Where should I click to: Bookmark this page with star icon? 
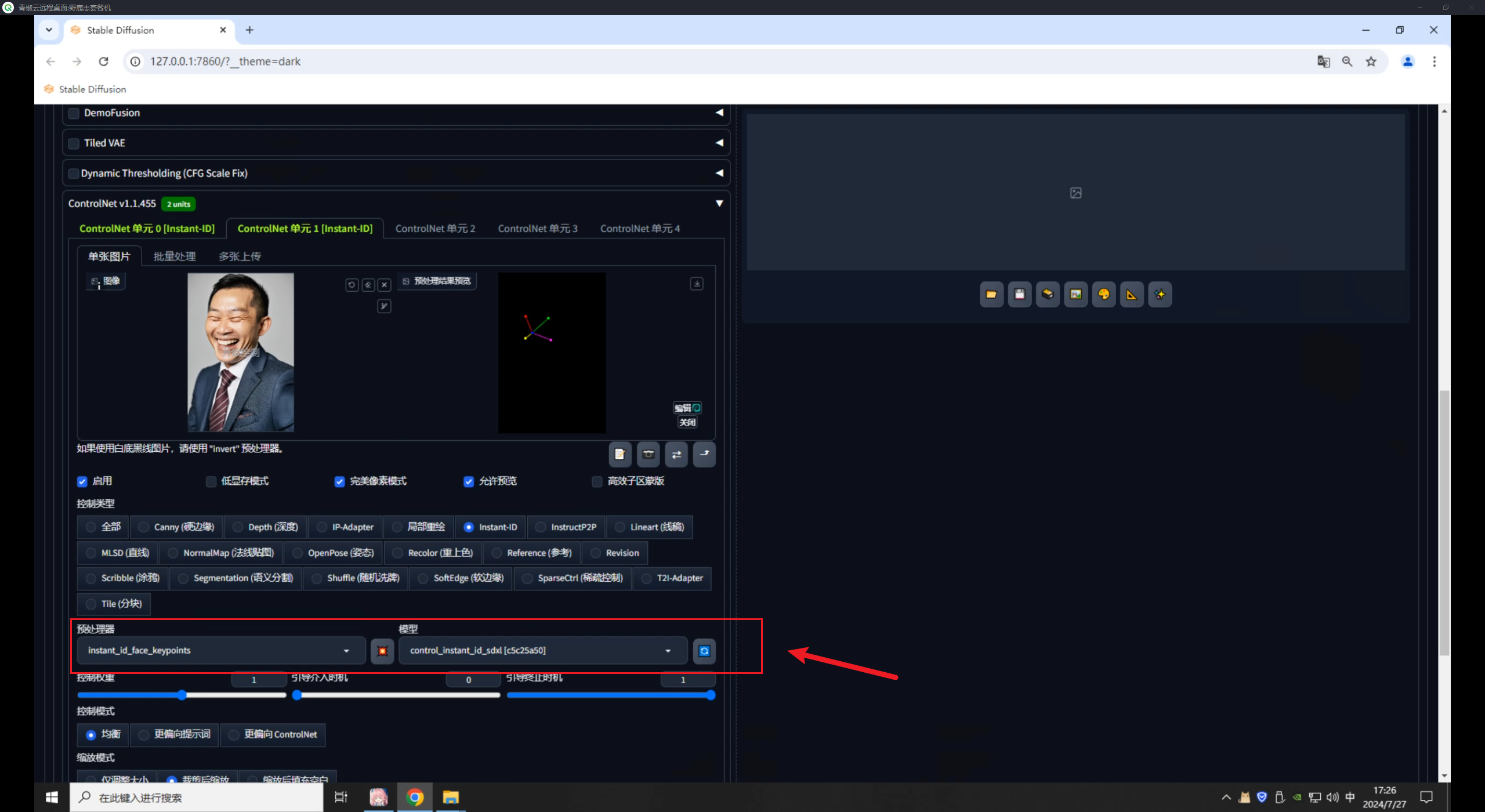pos(1371,61)
